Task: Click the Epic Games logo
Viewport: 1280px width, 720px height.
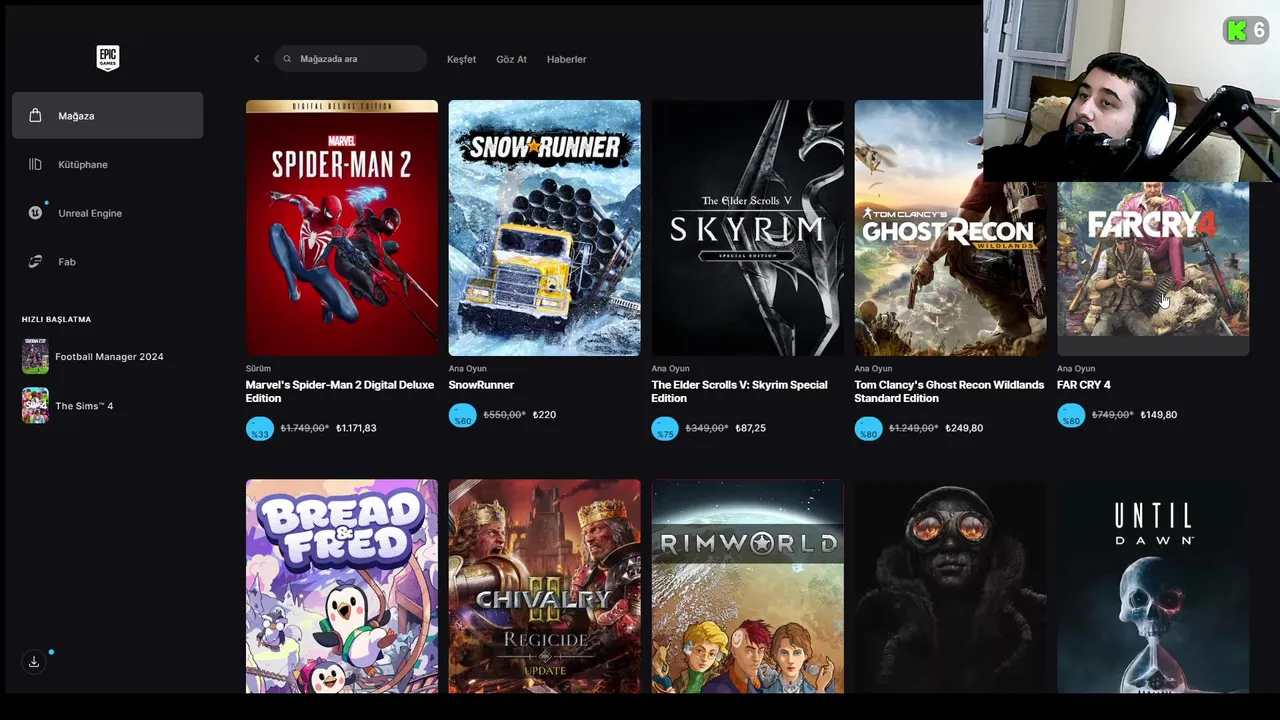Action: coord(108,58)
